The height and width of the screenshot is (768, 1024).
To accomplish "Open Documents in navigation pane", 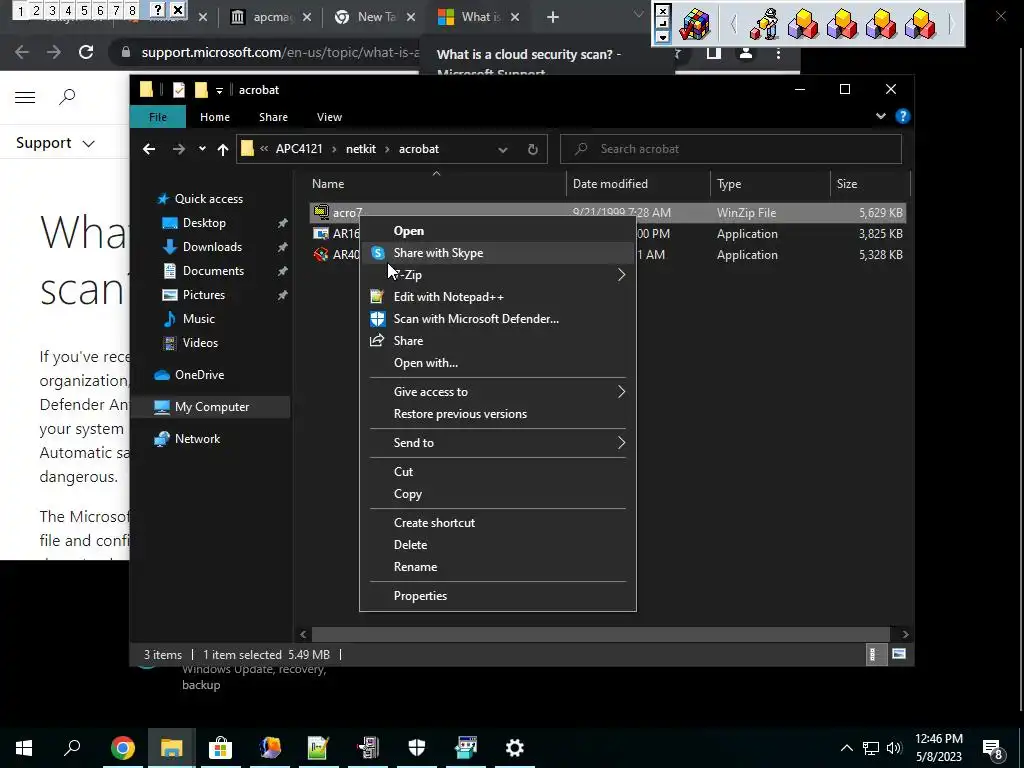I will (x=213, y=271).
